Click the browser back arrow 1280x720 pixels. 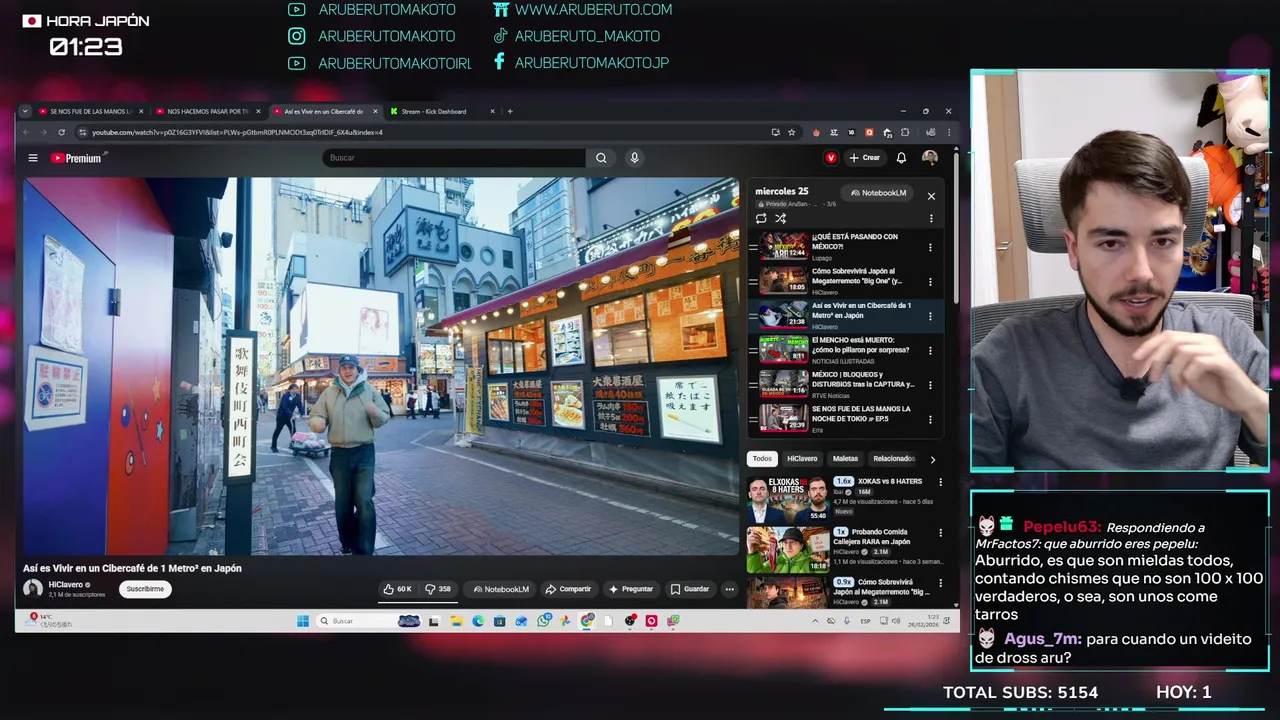(27, 132)
